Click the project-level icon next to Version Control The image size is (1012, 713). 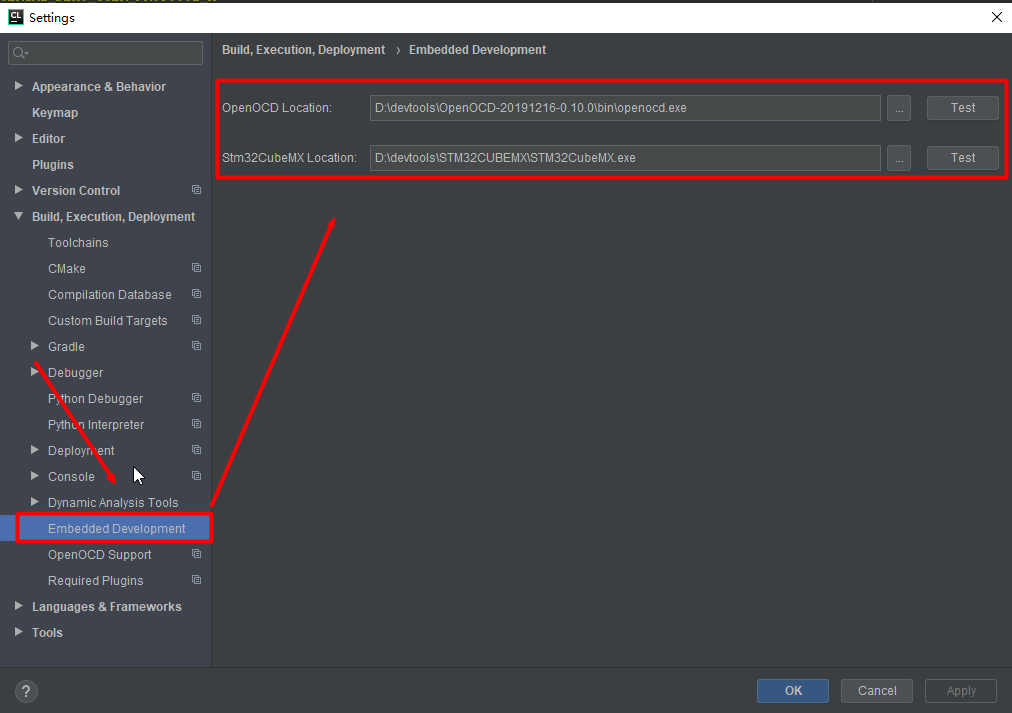pyautogui.click(x=196, y=190)
